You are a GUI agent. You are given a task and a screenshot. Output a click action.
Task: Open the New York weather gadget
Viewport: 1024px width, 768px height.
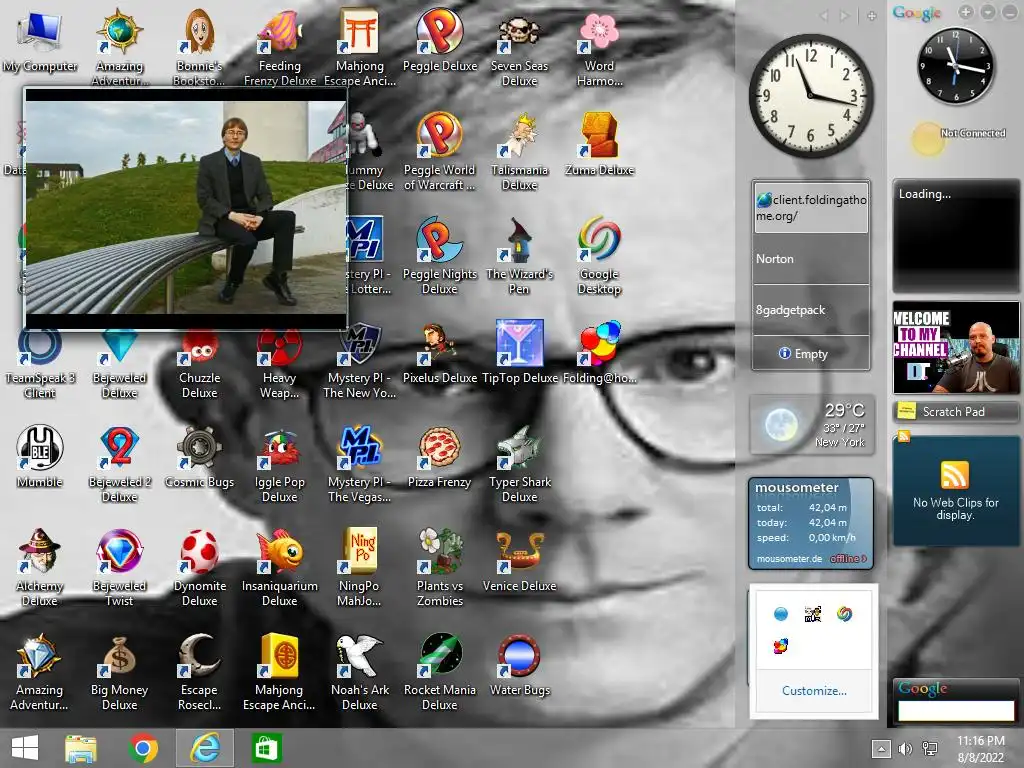(x=812, y=425)
